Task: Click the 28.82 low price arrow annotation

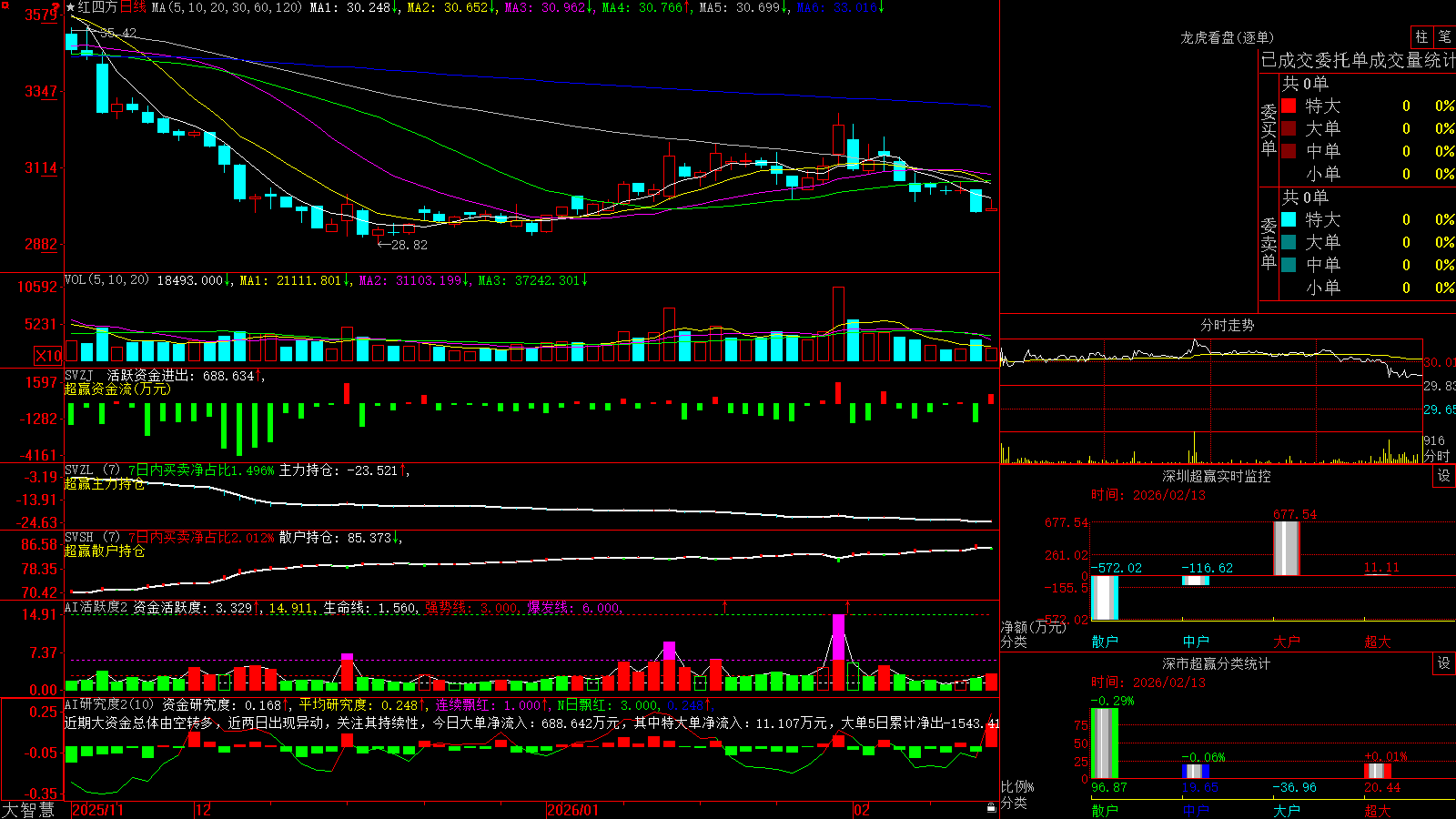Action: pos(401,245)
